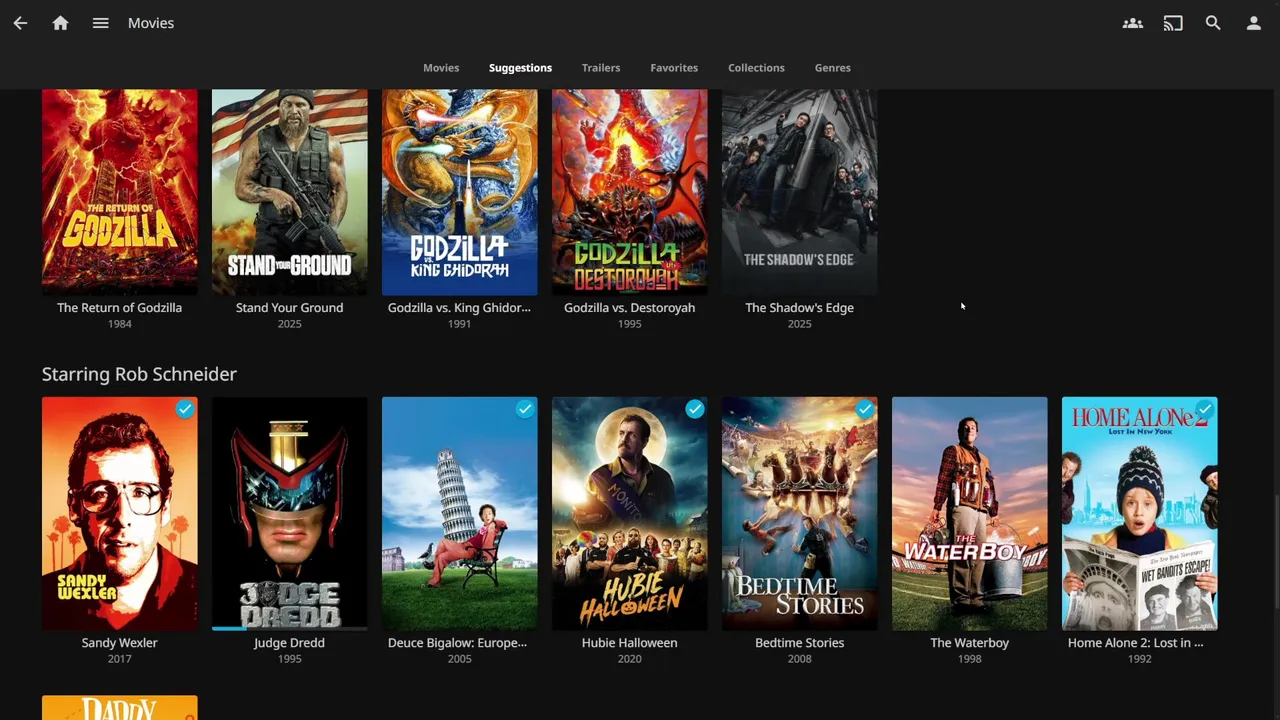
Task: Open Sandy Wexler title link
Action: (x=119, y=643)
